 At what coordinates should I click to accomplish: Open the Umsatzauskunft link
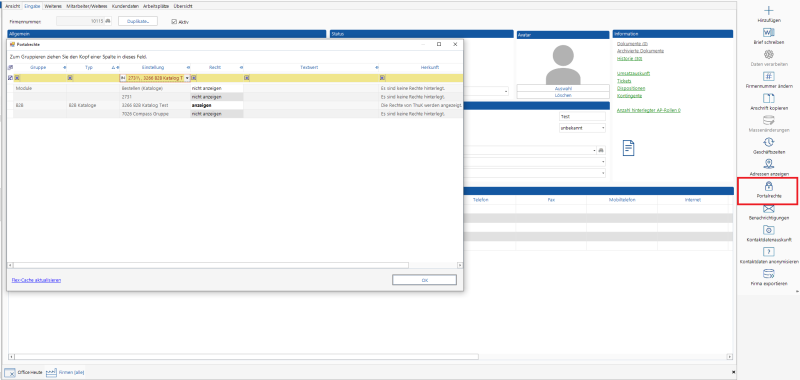click(633, 73)
